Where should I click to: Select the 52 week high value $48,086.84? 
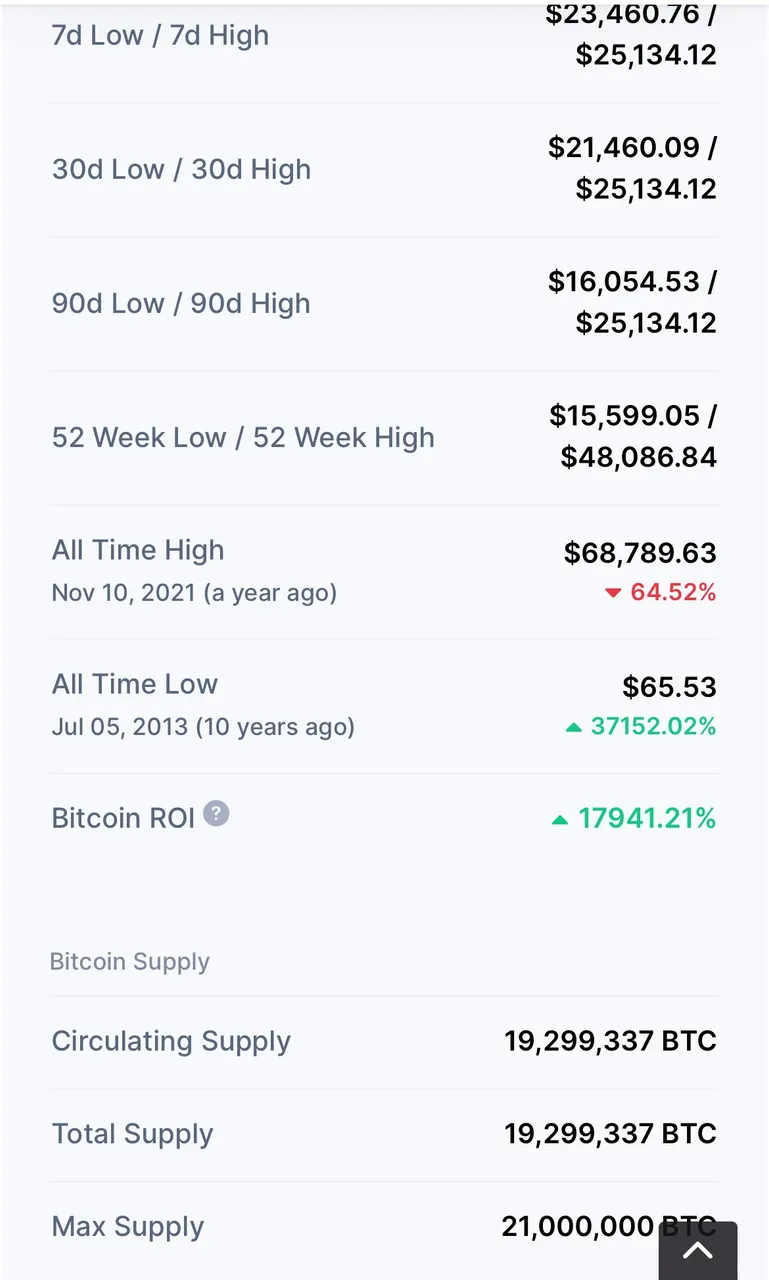638,458
